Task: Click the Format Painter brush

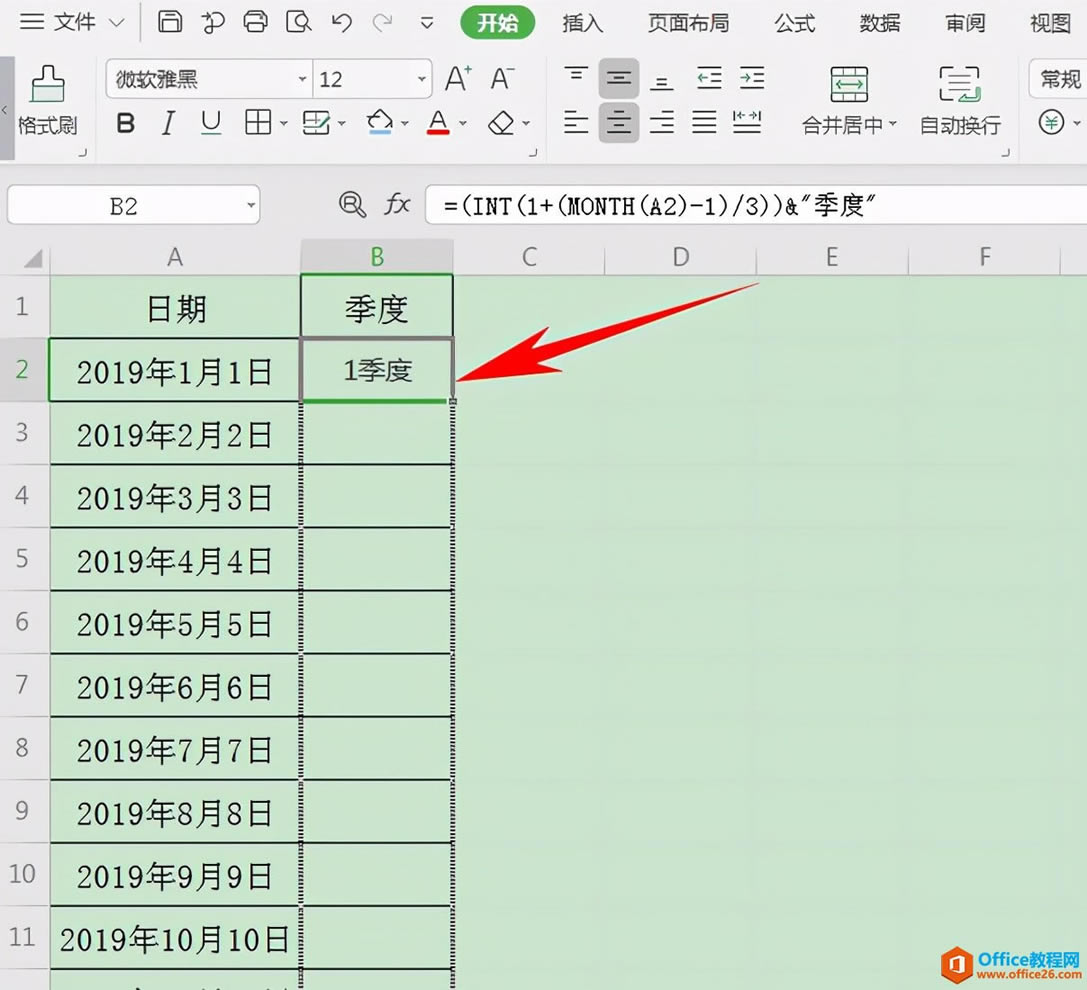Action: click(x=48, y=84)
